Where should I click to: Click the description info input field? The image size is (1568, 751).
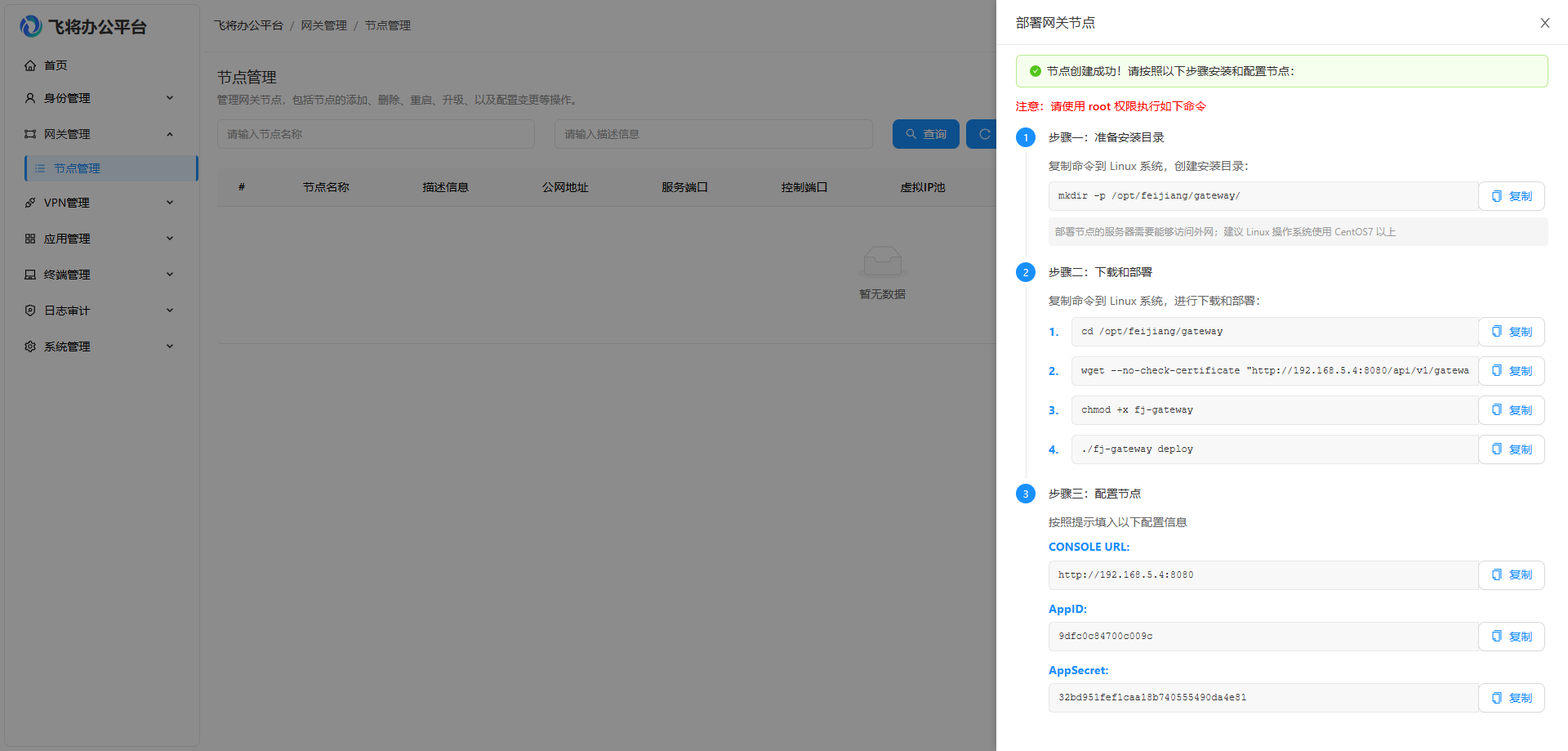(x=713, y=134)
